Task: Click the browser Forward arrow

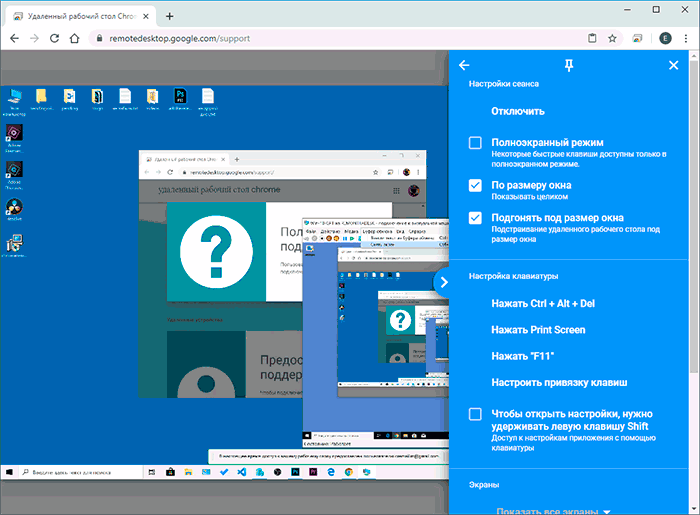Action: [x=34, y=38]
